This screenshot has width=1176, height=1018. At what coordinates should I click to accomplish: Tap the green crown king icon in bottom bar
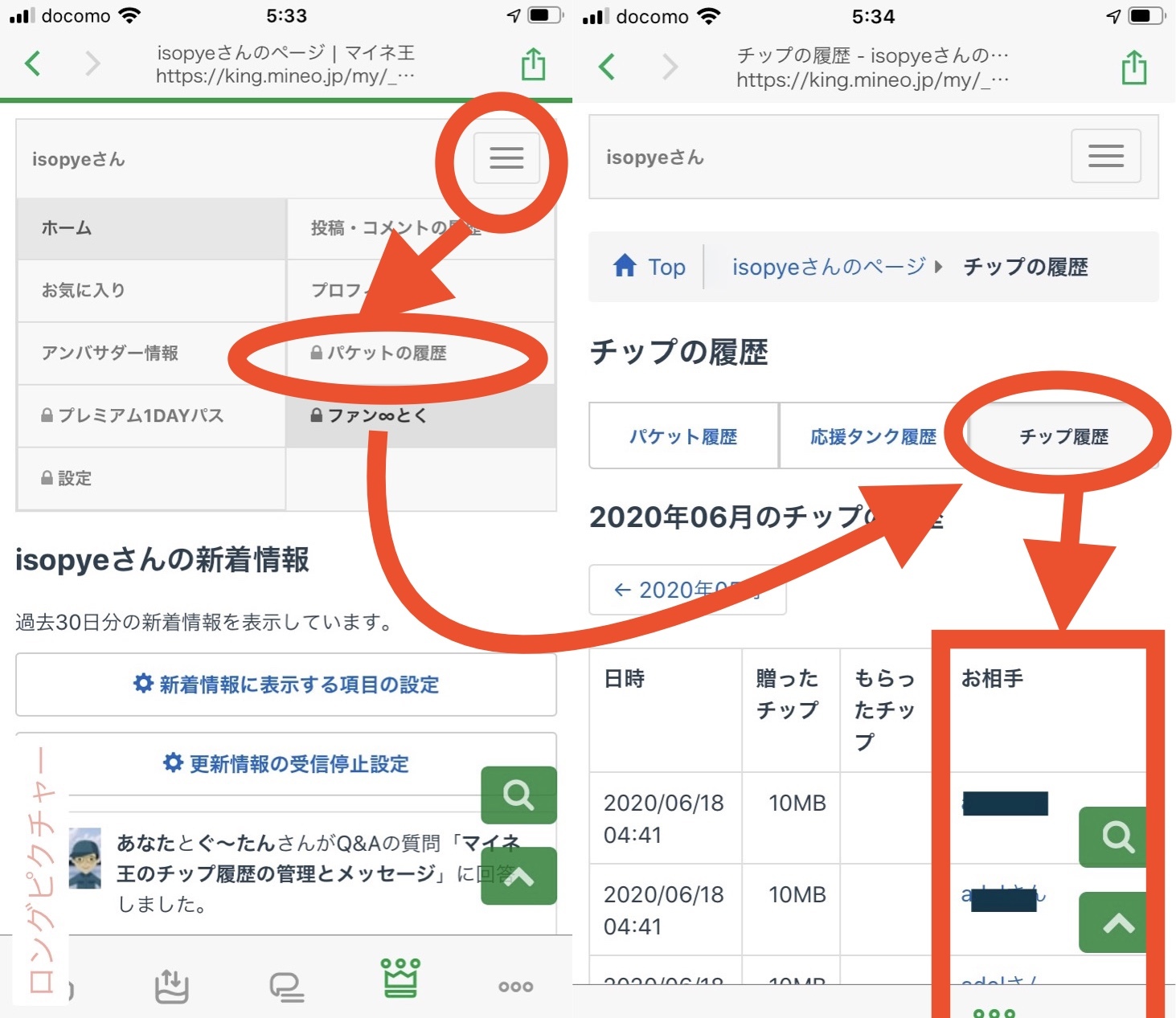(x=400, y=978)
